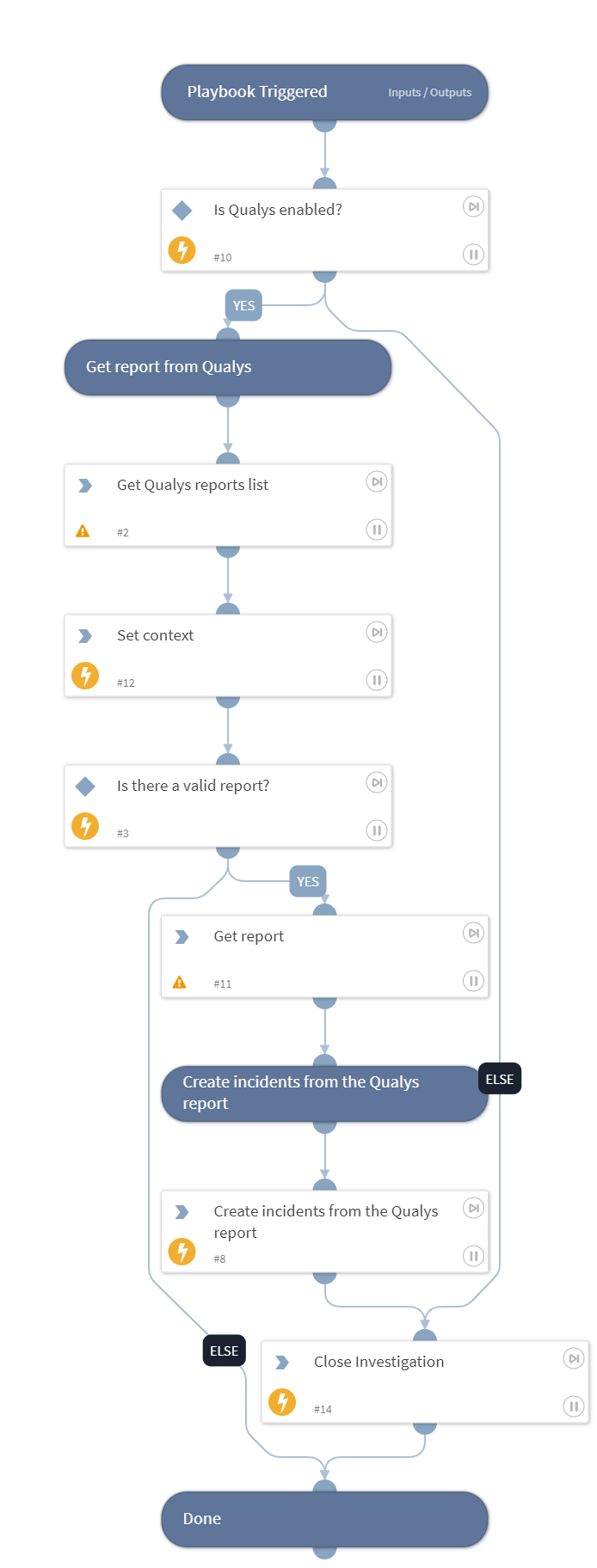Toggle pause button on Set context task
Image resolution: width=597 pixels, height=1568 pixels.
[x=377, y=680]
